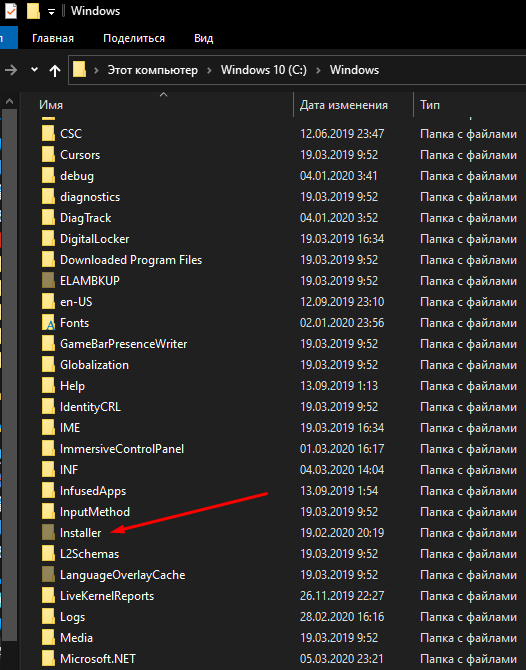Click the LanguageOverlayCache folder icon
Viewport: 526px width, 670px height.
pos(48,575)
